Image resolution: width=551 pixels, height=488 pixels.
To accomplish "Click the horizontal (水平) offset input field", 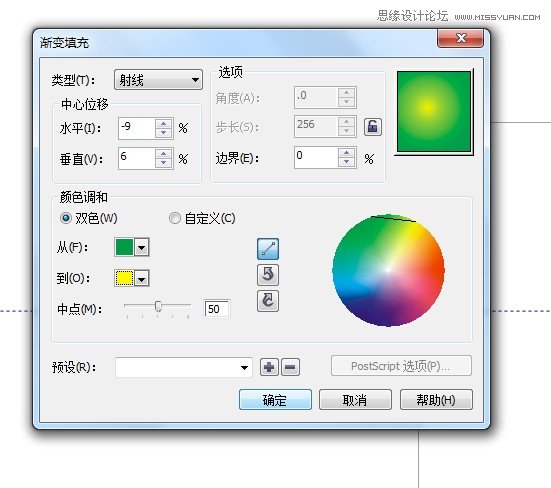I will tap(136, 128).
